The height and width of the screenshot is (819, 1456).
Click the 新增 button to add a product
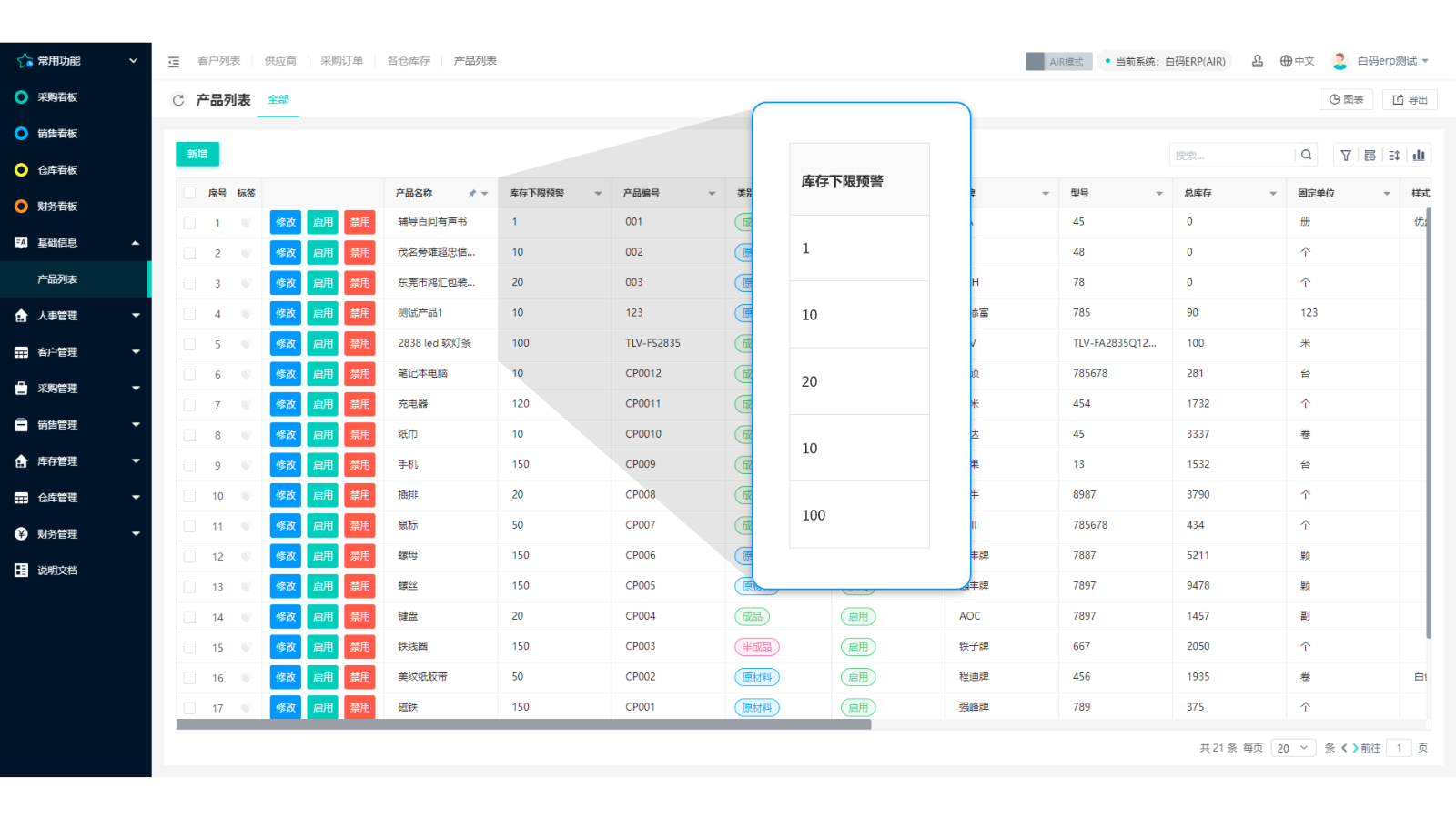coord(197,154)
